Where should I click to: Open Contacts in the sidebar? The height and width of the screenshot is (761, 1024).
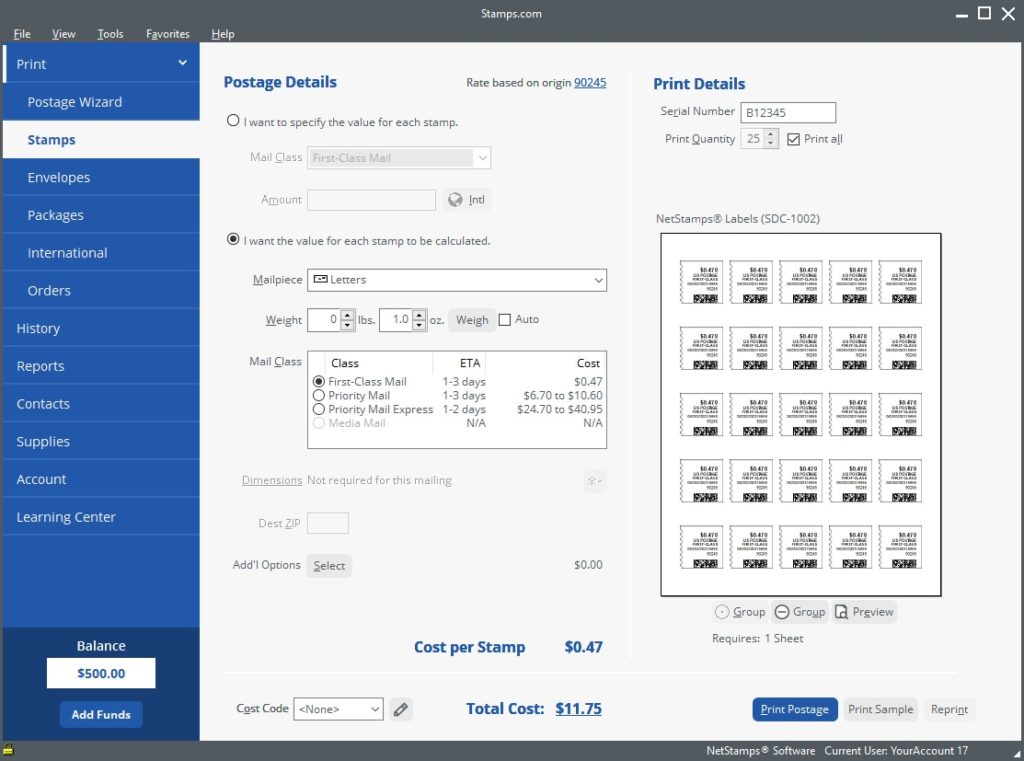coord(101,404)
